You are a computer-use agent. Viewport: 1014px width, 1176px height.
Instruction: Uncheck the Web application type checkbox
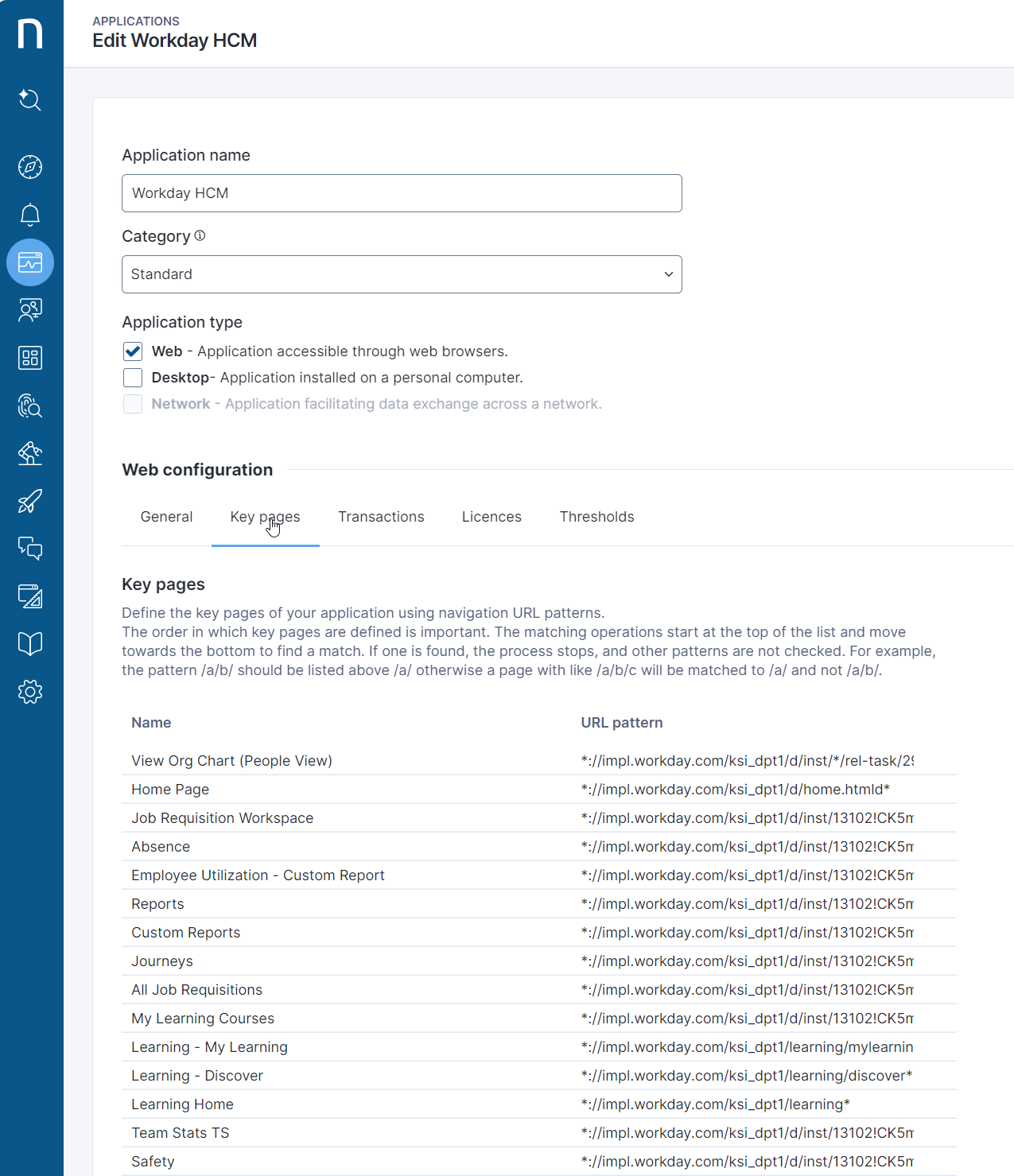(x=133, y=351)
